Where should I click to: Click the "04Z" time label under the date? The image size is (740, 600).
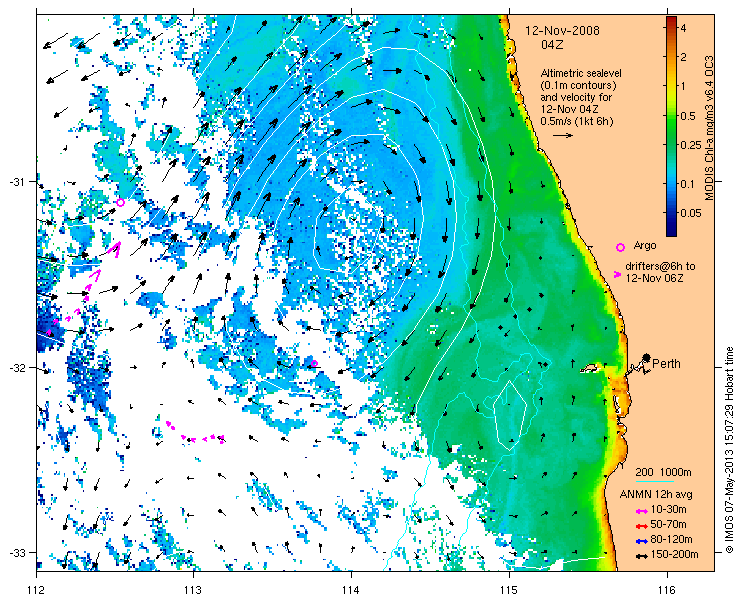tap(552, 45)
